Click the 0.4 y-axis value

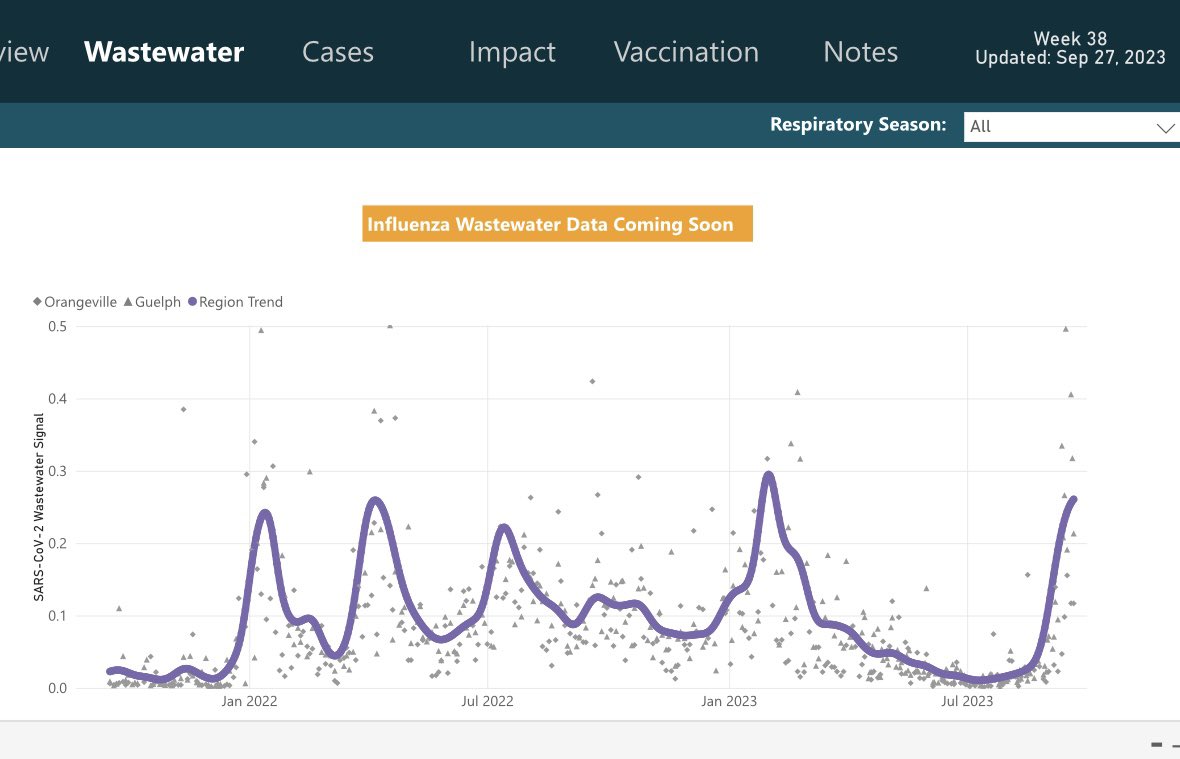[57, 399]
